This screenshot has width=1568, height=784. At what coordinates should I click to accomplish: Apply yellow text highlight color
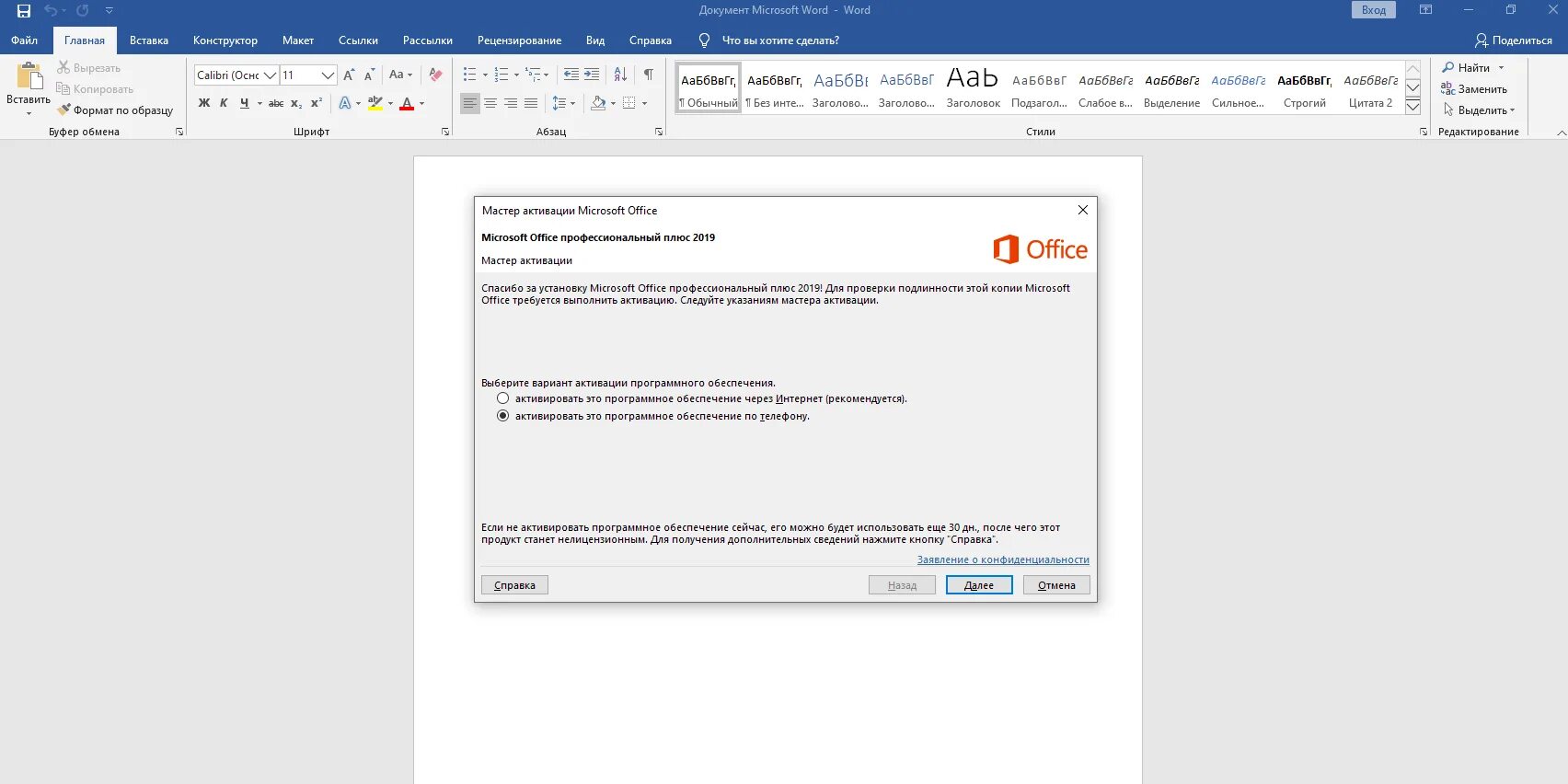[x=375, y=103]
